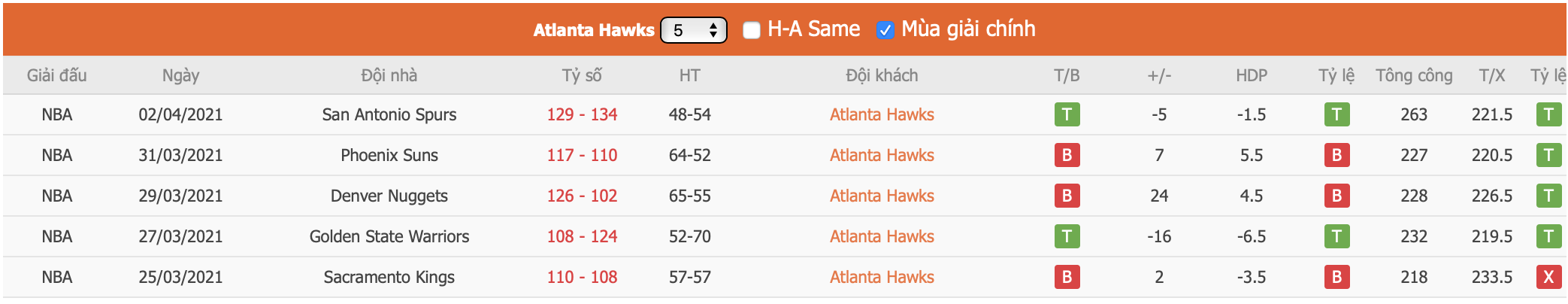1568x304 pixels.
Task: Enable the H-A Same checkbox
Action: pyautogui.click(x=751, y=30)
